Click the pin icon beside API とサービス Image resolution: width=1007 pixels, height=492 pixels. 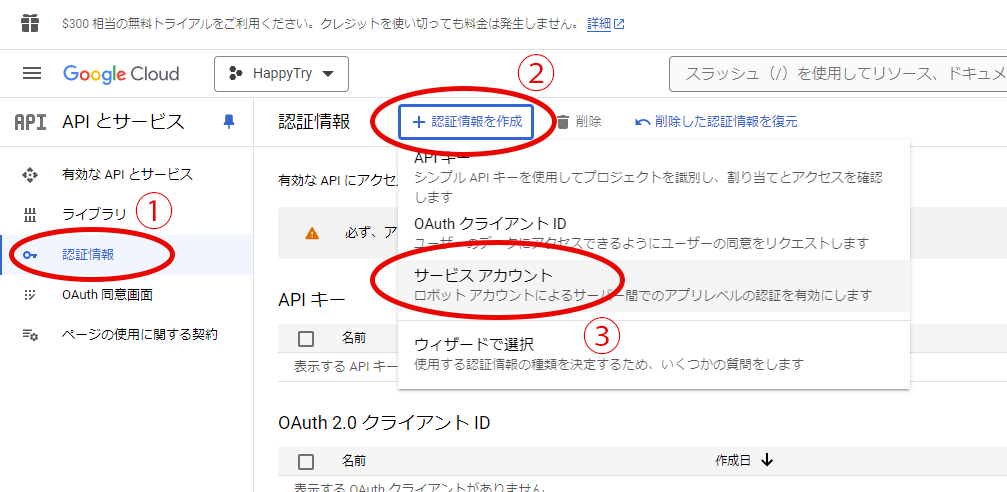coord(229,121)
